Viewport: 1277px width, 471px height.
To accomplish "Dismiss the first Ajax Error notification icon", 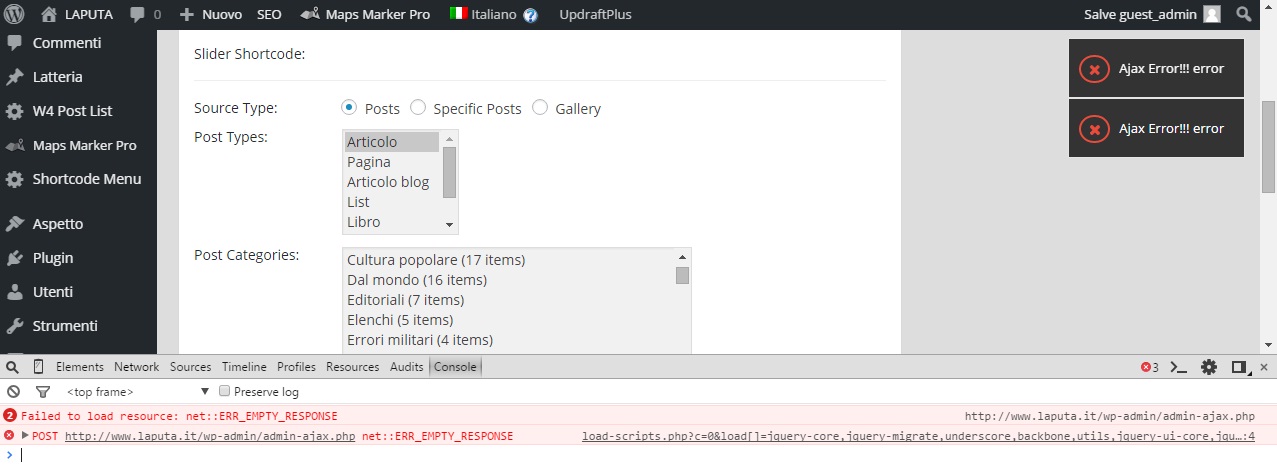I will [x=1094, y=69].
